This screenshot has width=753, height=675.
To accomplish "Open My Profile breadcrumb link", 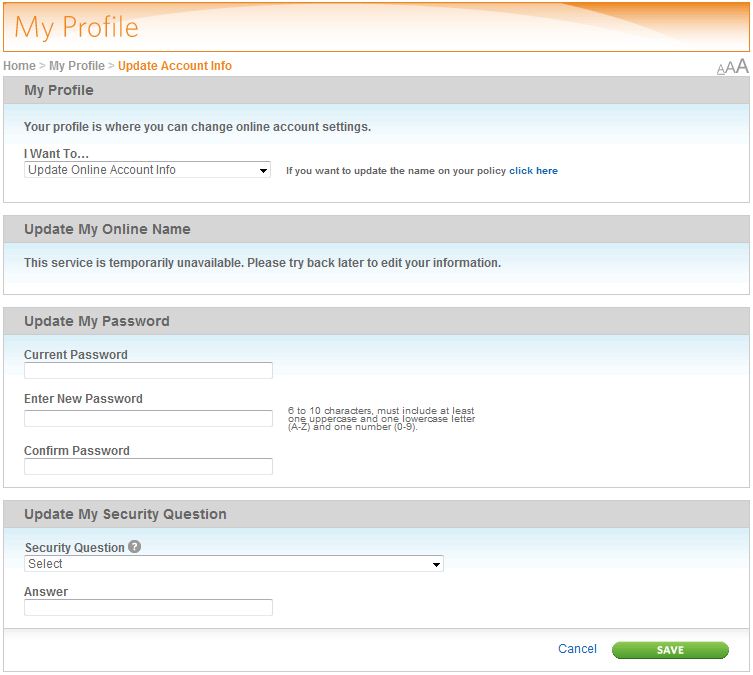I will tap(77, 66).
